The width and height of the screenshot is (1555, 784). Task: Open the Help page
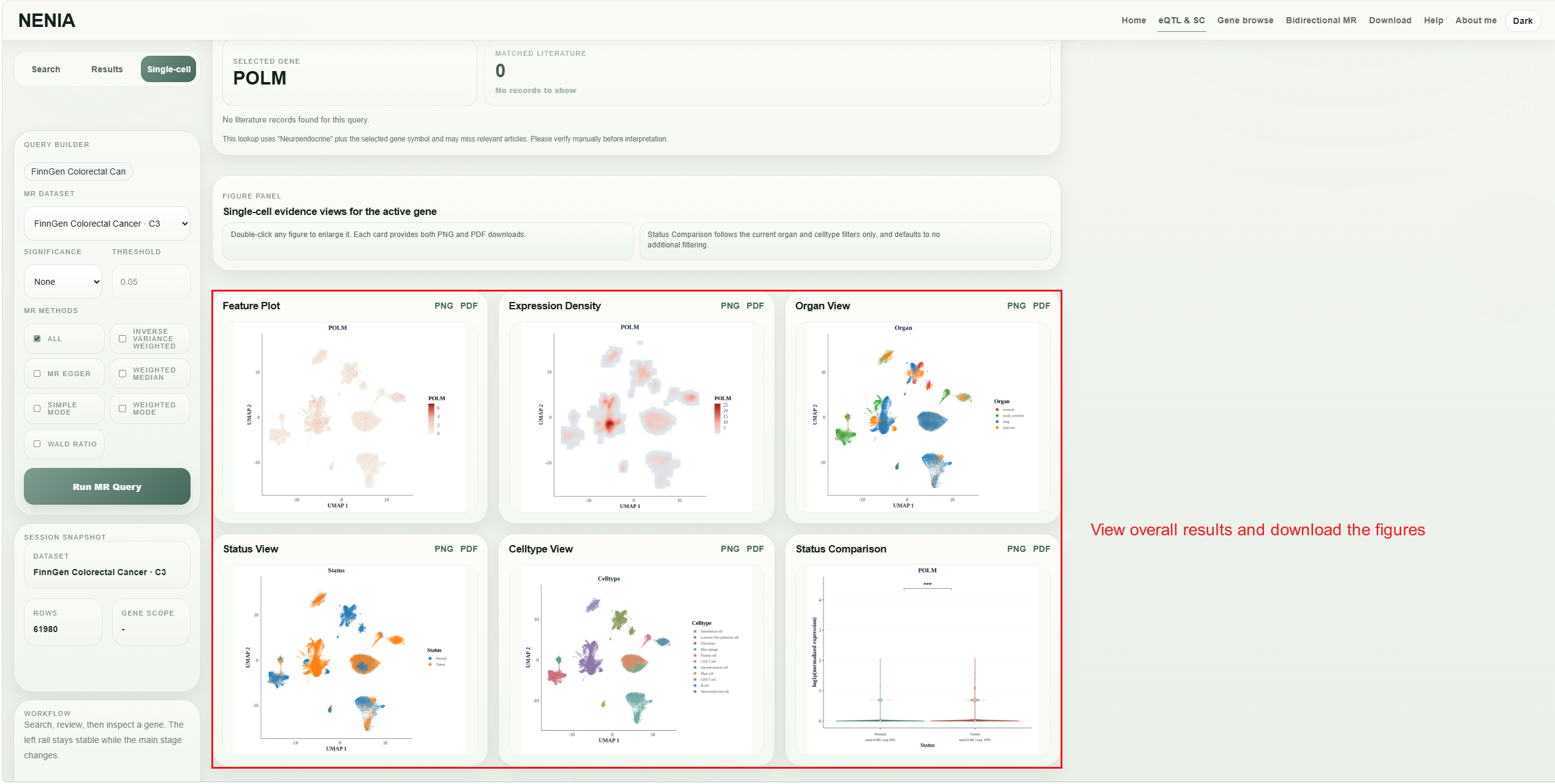click(x=1433, y=20)
